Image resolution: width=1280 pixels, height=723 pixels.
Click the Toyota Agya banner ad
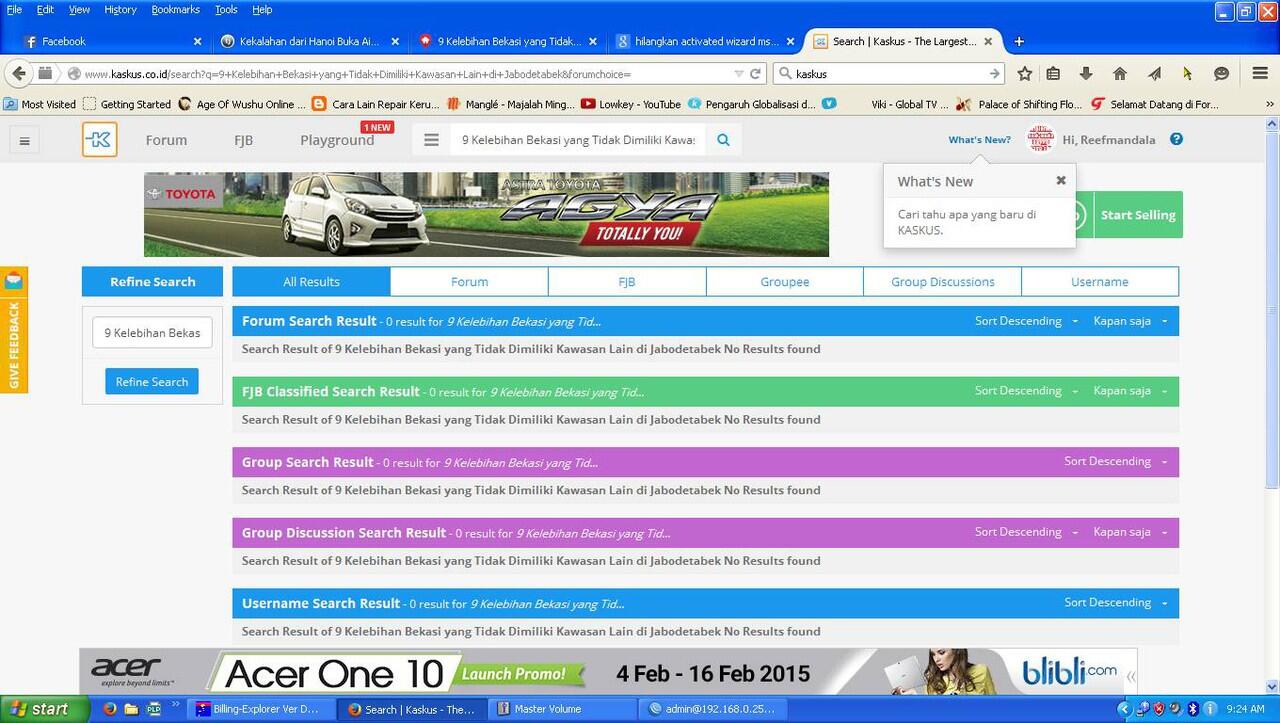click(486, 214)
